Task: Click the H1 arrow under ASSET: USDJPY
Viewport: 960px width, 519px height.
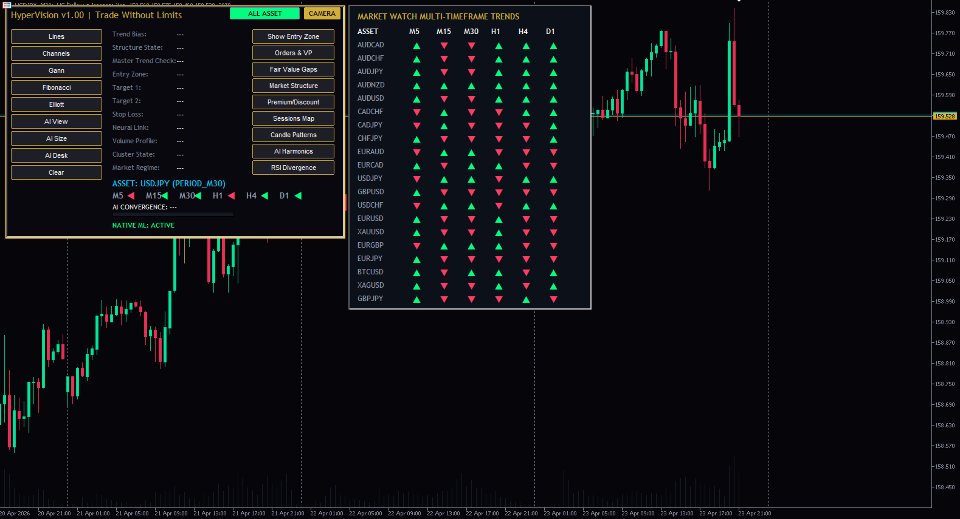Action: point(231,196)
